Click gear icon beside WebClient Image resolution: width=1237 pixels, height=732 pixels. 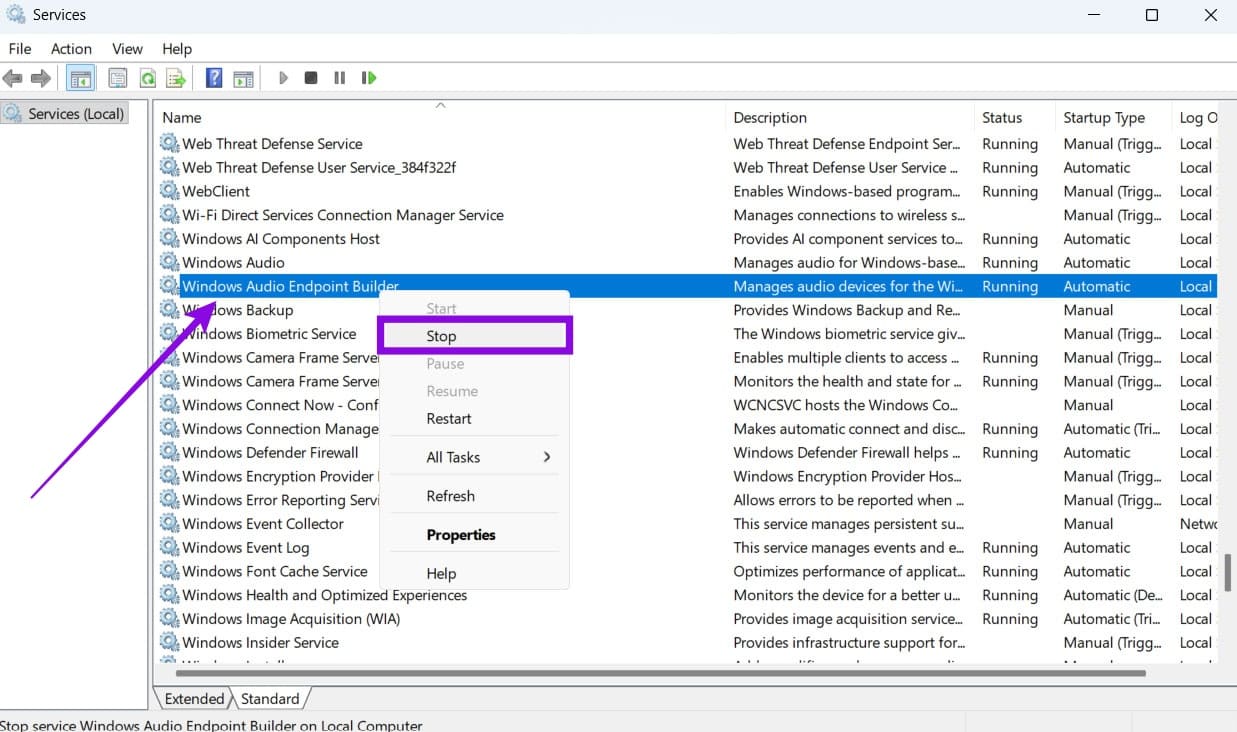tap(169, 191)
